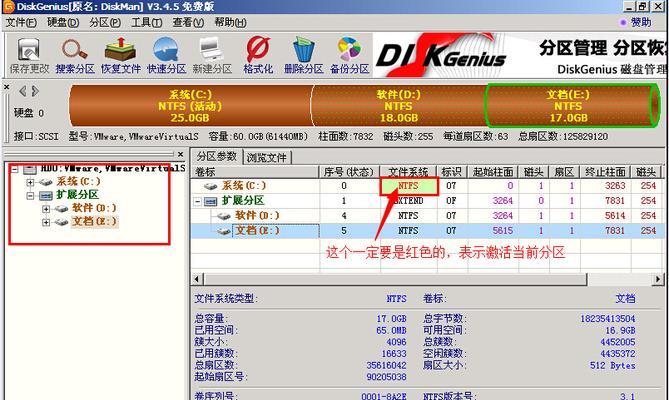Click 软件(D:) row name in partition table
The width and height of the screenshot is (669, 400).
tap(257, 216)
